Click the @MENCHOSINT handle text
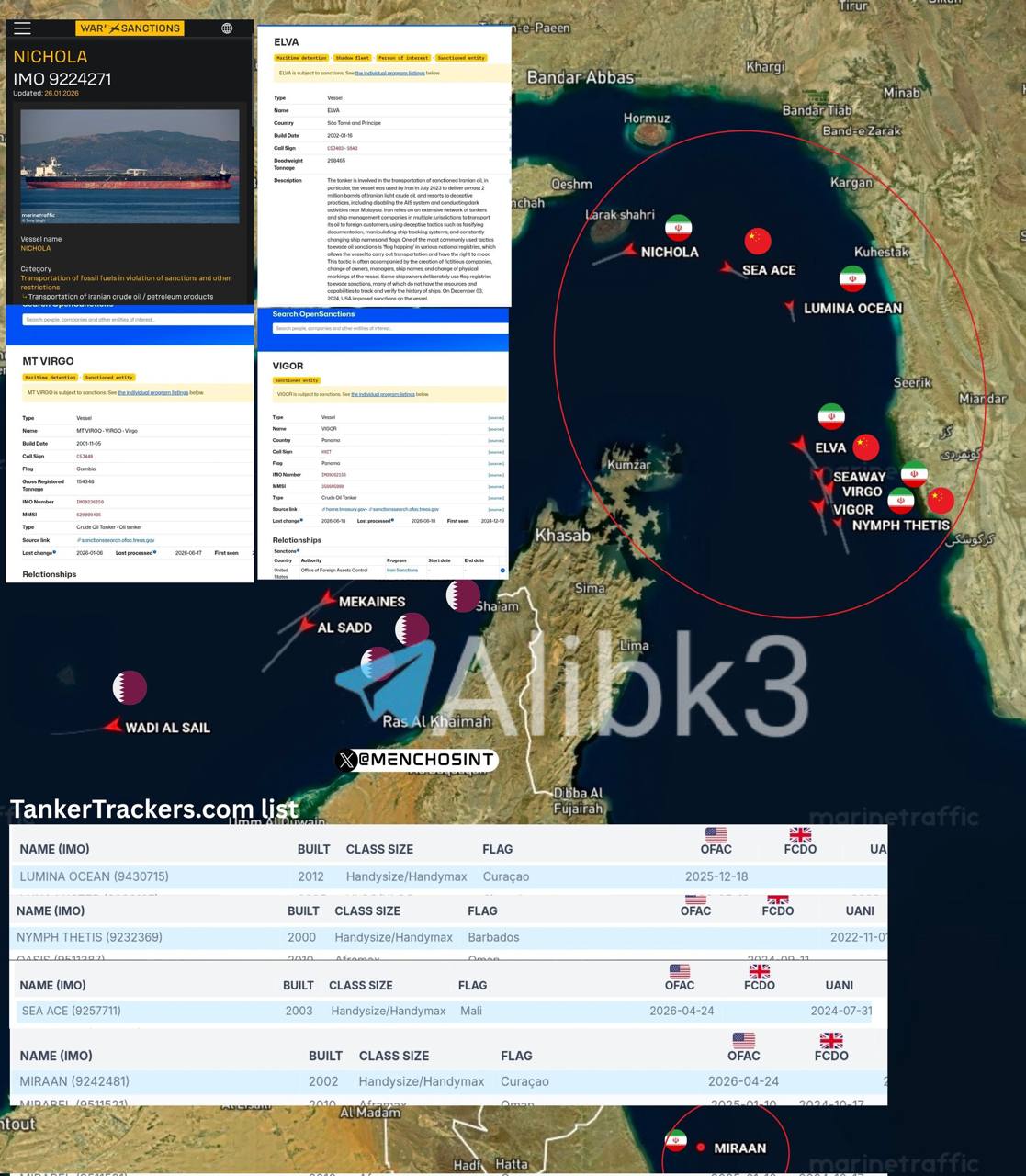 [426, 760]
